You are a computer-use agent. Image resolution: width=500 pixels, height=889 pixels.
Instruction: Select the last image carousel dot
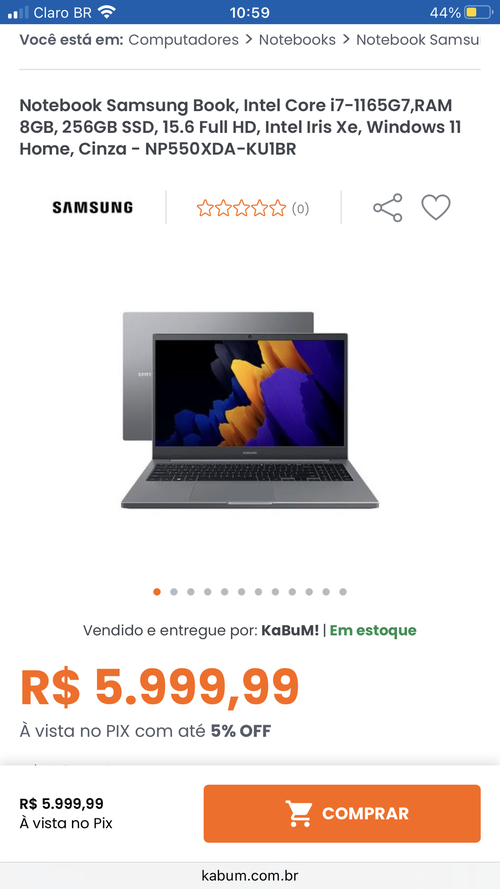pos(343,592)
